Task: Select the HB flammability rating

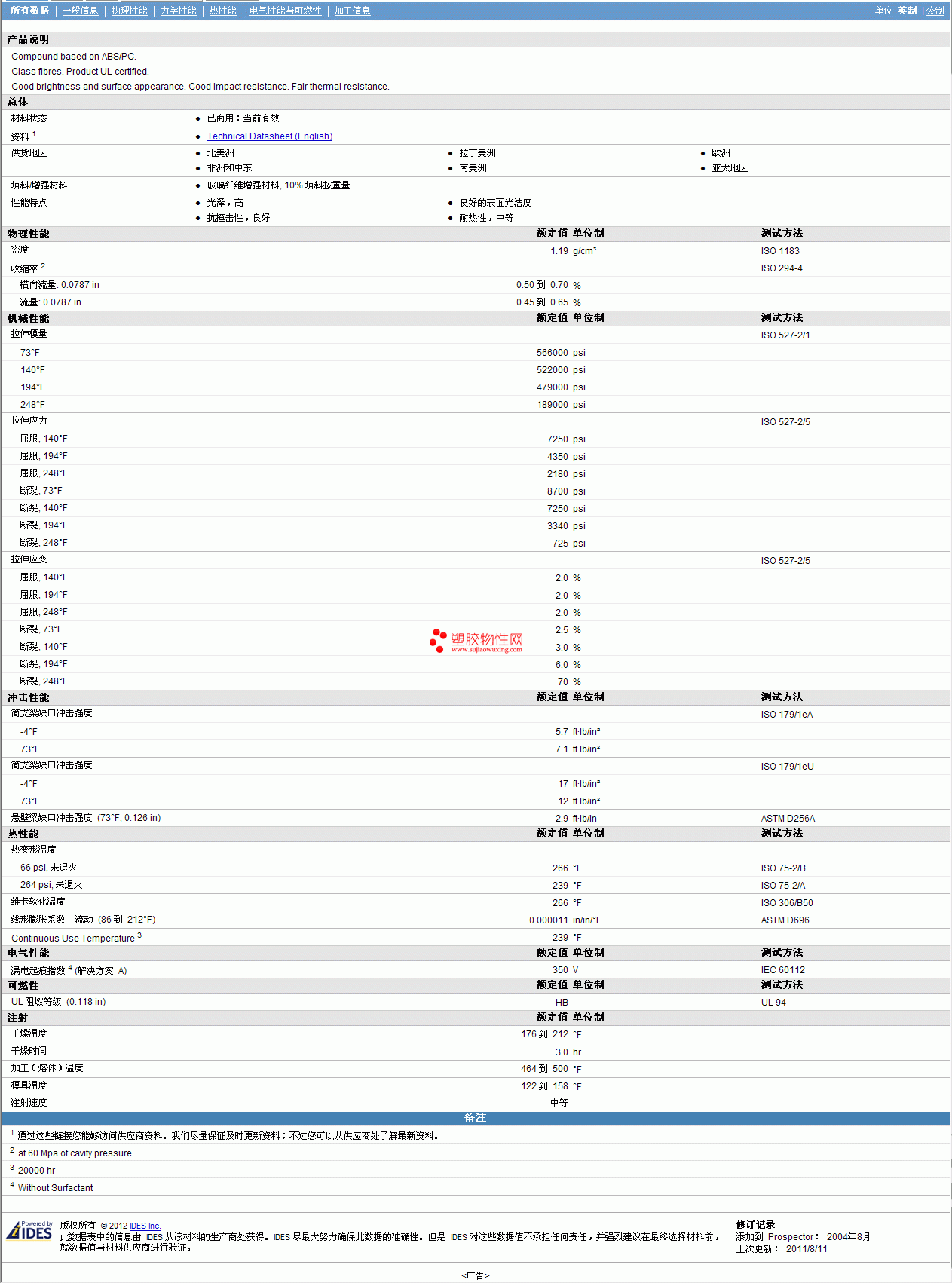Action: pyautogui.click(x=562, y=1003)
